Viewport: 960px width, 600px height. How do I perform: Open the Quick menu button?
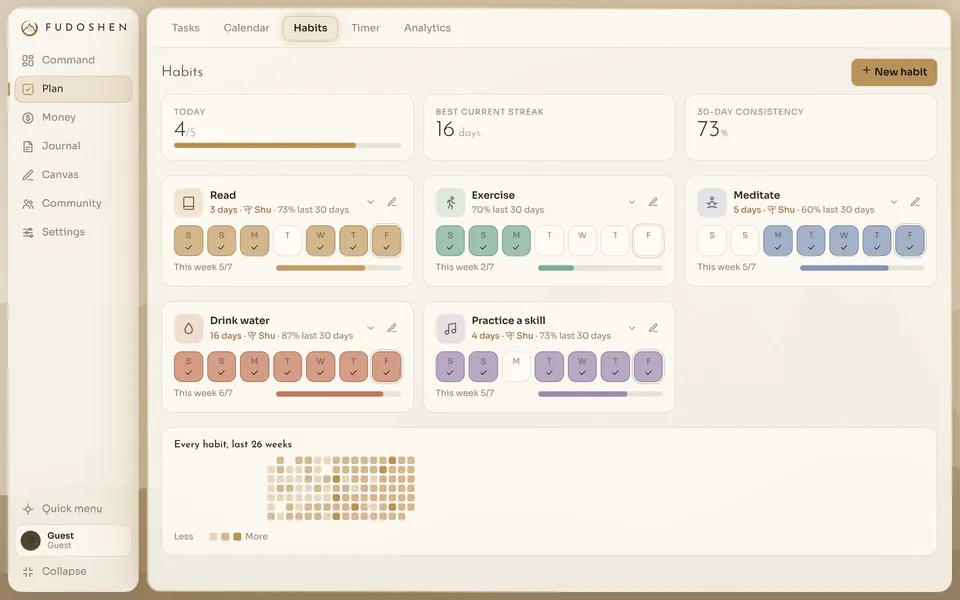click(73, 509)
